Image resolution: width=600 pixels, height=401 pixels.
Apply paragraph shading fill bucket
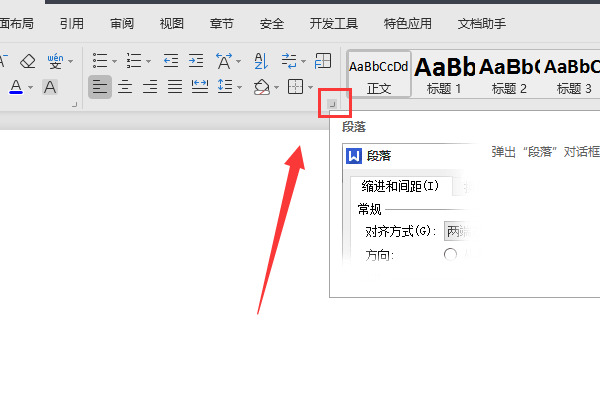coord(262,87)
